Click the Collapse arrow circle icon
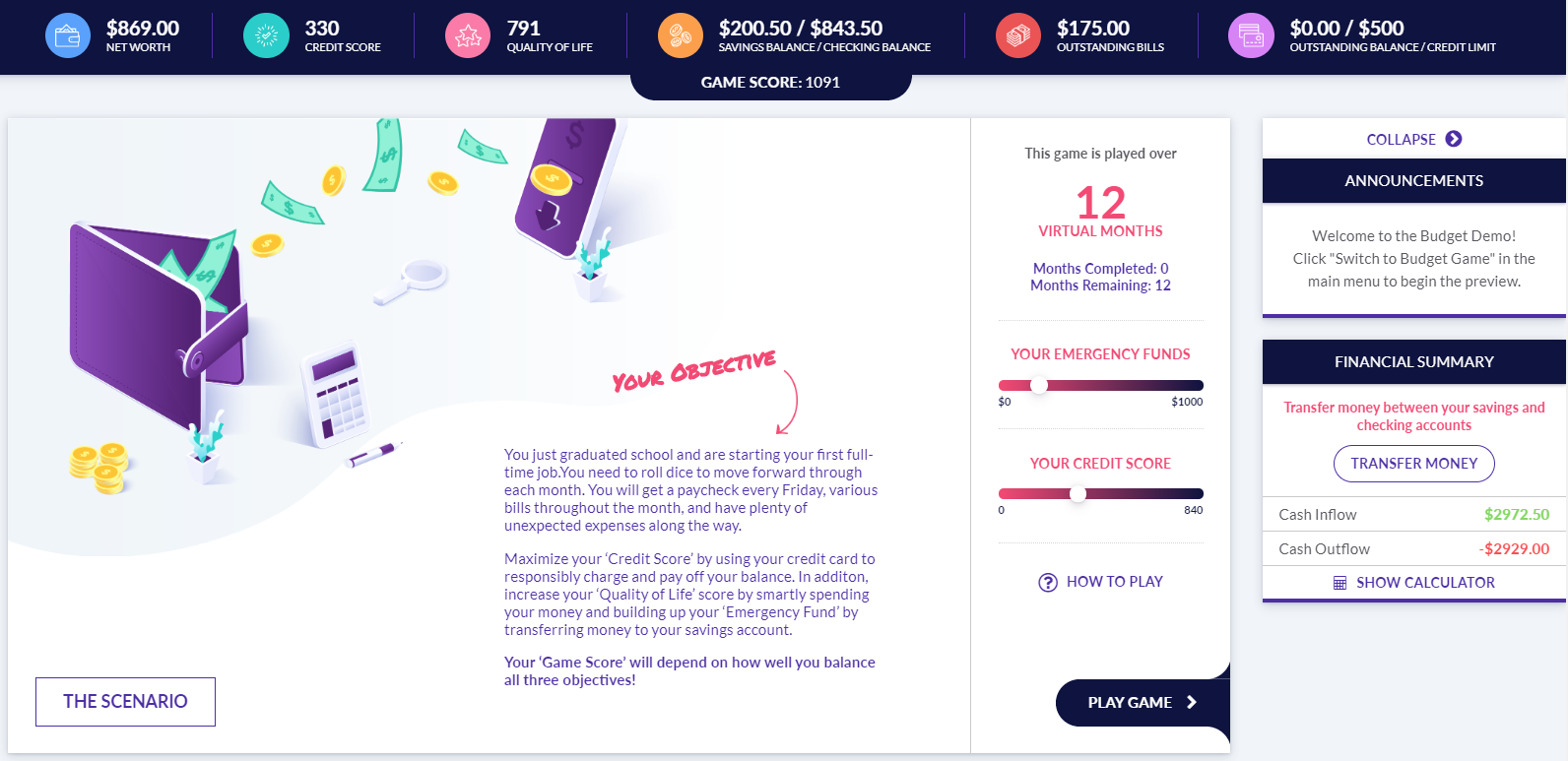 click(x=1454, y=139)
